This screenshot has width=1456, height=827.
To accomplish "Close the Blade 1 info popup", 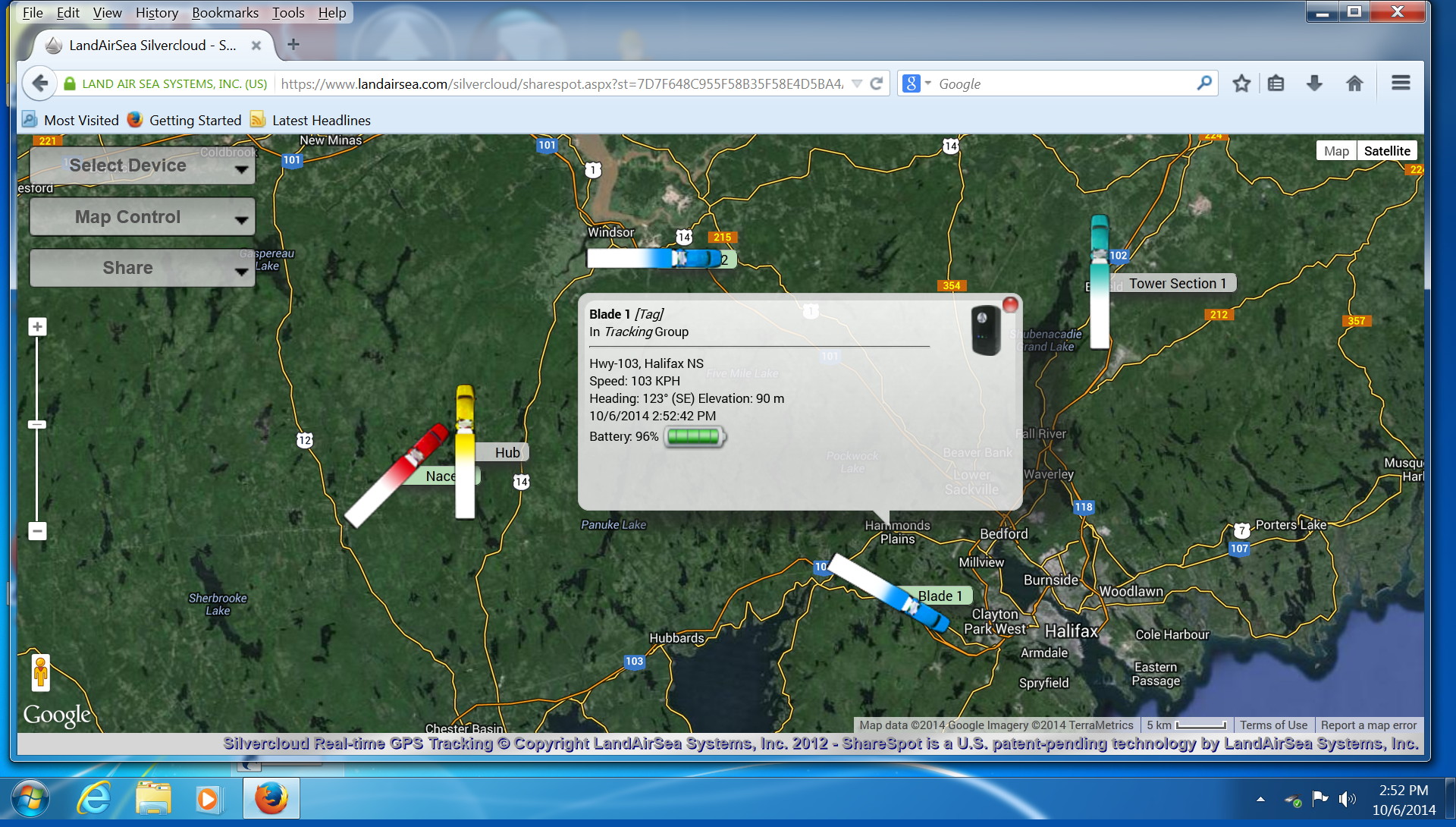I will [x=1010, y=305].
